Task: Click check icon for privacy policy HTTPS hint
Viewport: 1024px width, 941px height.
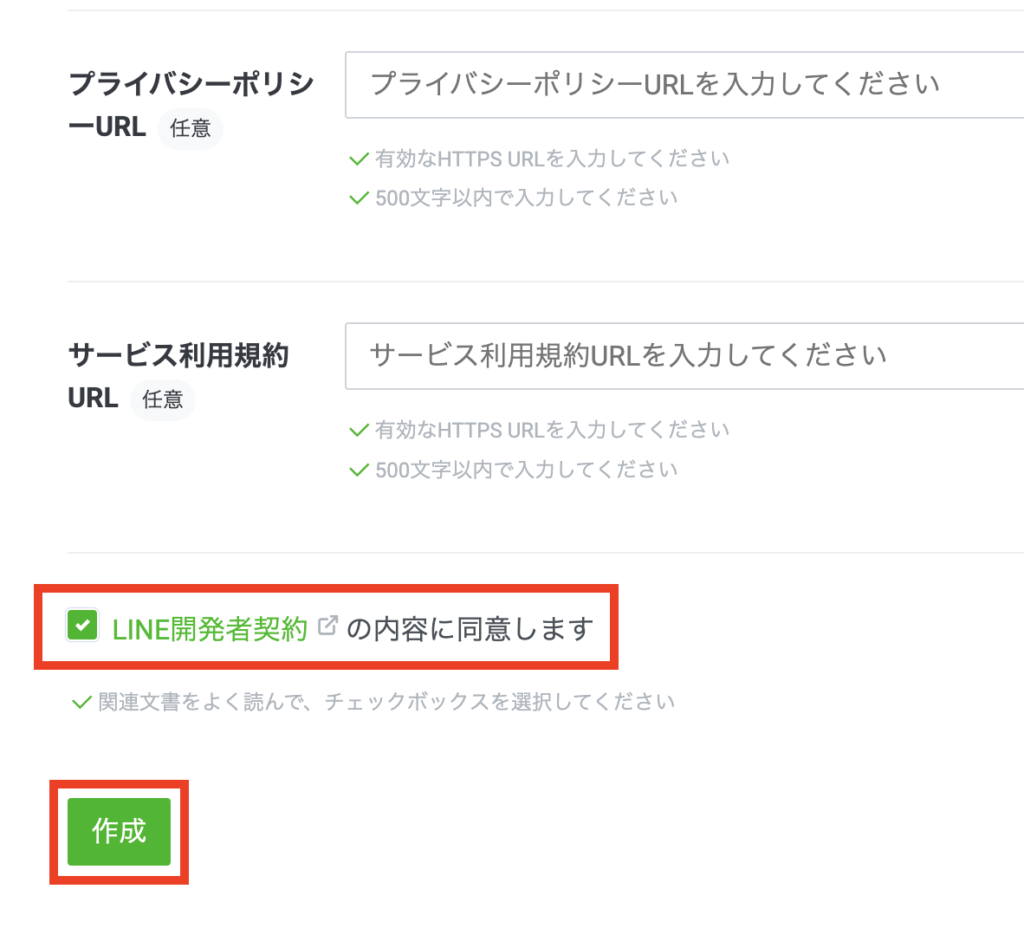Action: [x=358, y=159]
